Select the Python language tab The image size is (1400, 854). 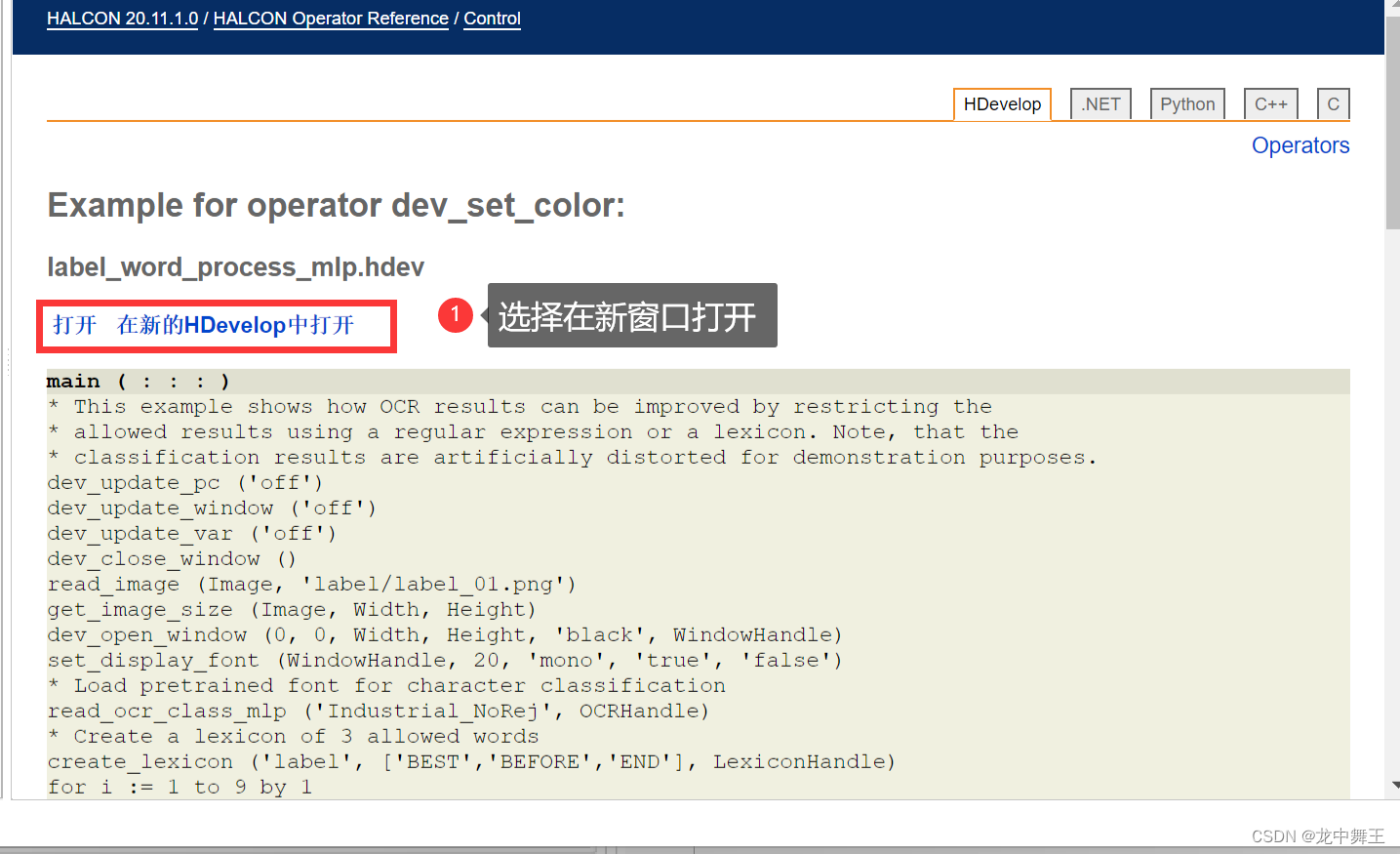(1187, 104)
